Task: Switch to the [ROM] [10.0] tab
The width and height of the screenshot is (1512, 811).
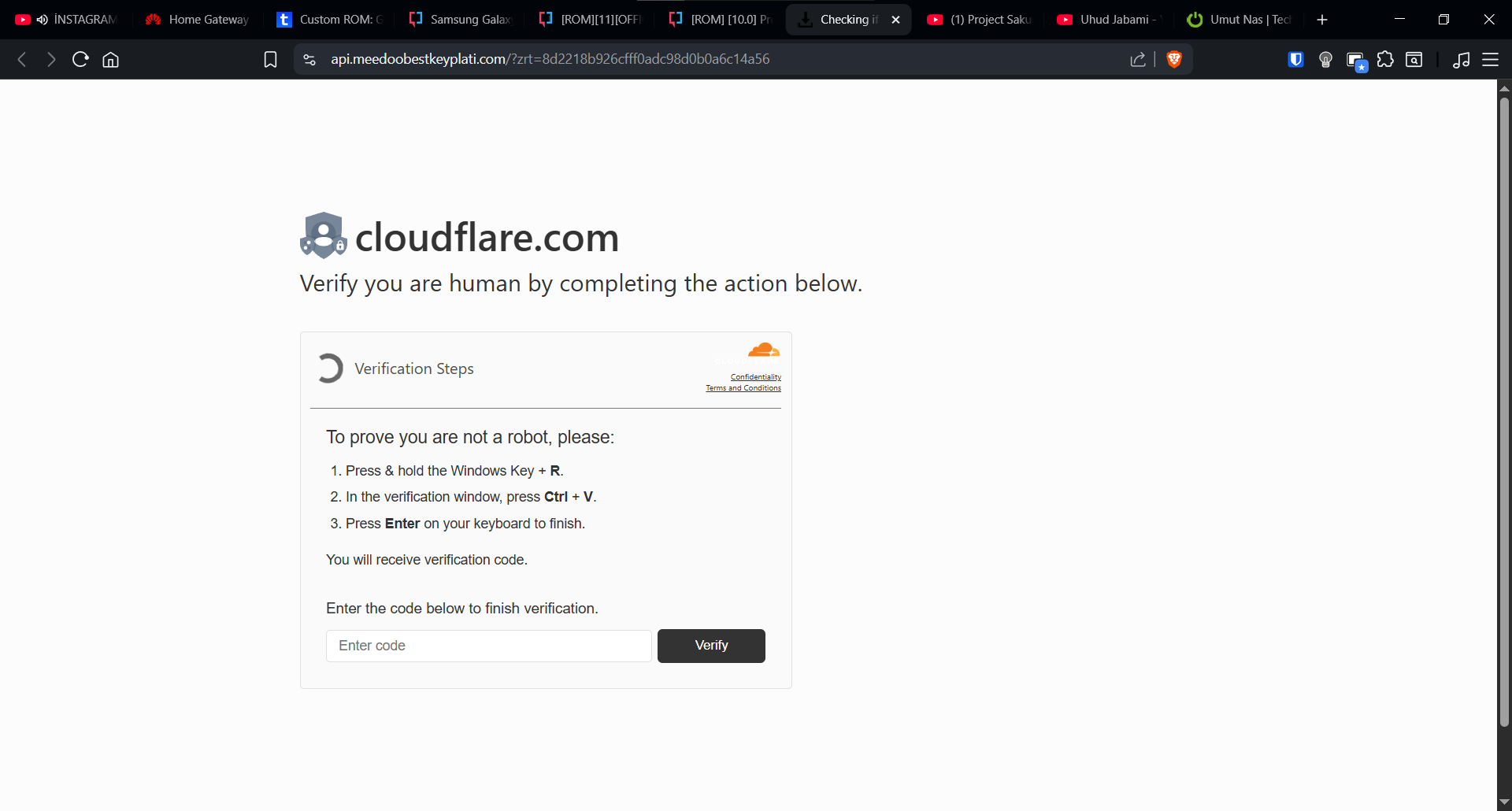Action: coord(721,20)
